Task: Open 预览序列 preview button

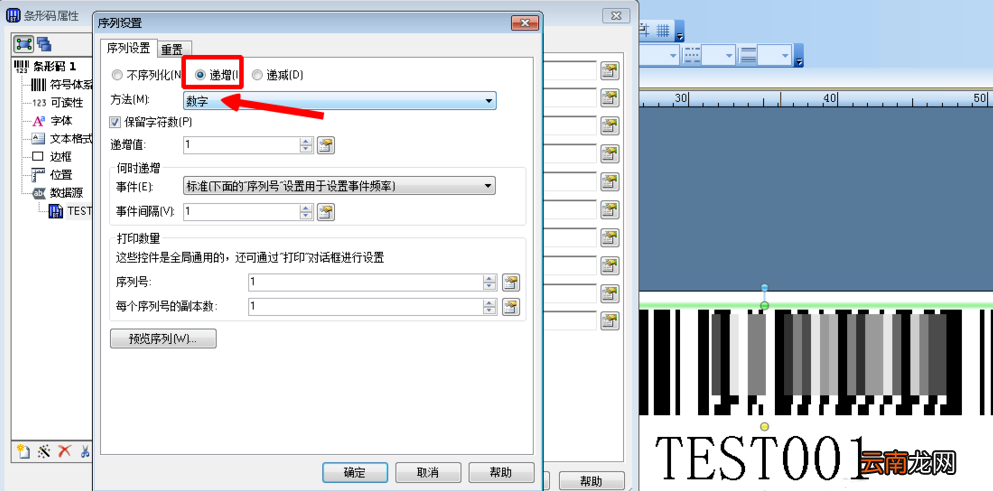Action: [163, 338]
